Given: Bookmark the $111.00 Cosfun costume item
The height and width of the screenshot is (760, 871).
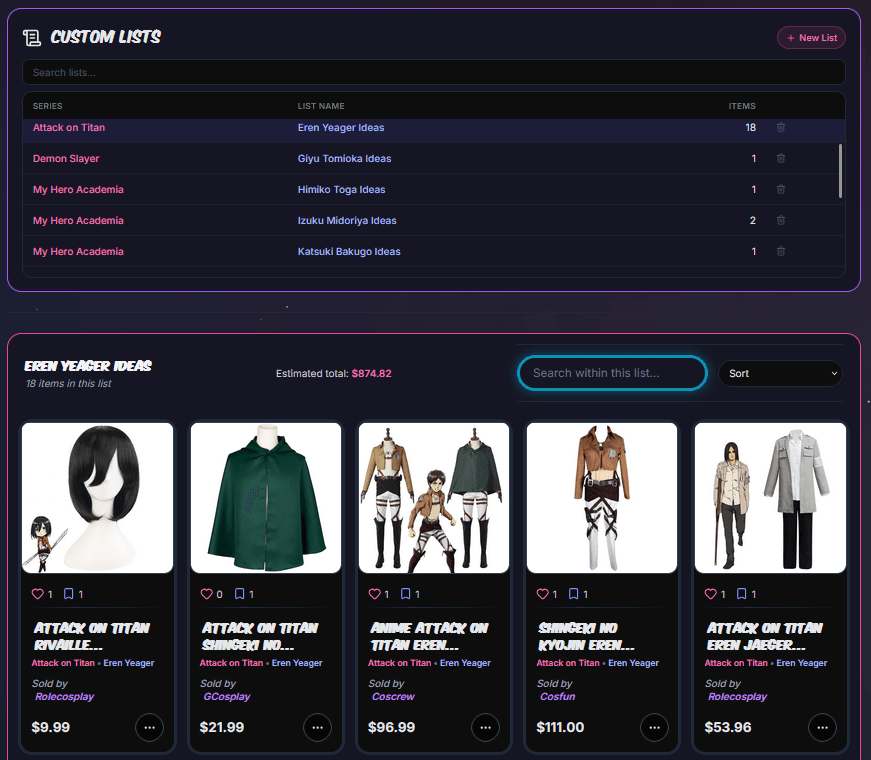Looking at the screenshot, I should click(574, 594).
